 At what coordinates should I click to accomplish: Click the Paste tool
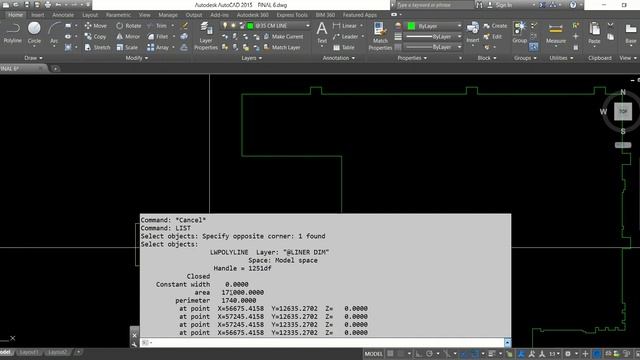[x=594, y=33]
